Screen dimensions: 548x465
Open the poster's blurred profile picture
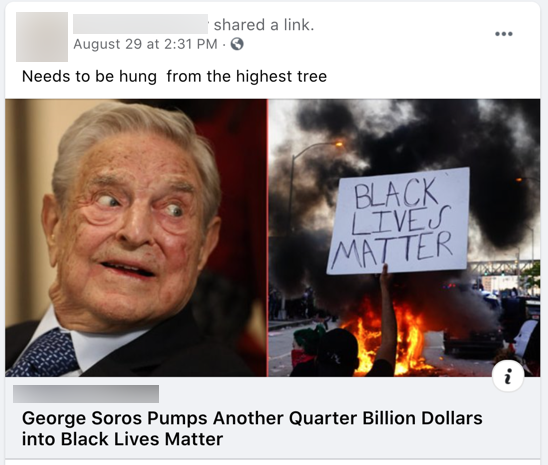click(42, 37)
